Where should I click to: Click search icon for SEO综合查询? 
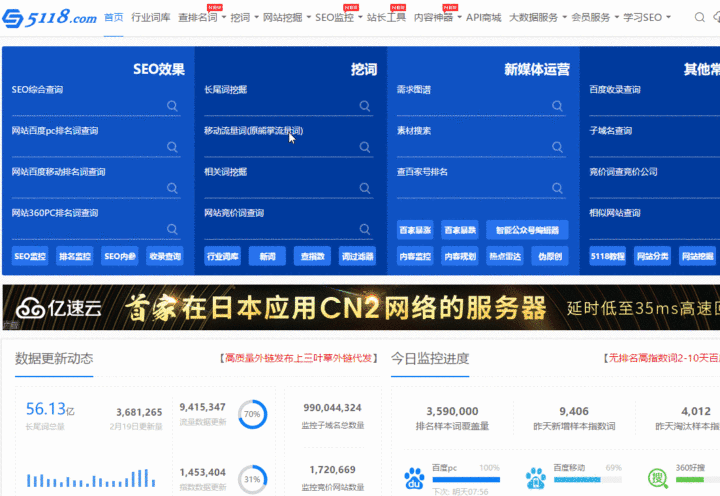click(x=172, y=105)
